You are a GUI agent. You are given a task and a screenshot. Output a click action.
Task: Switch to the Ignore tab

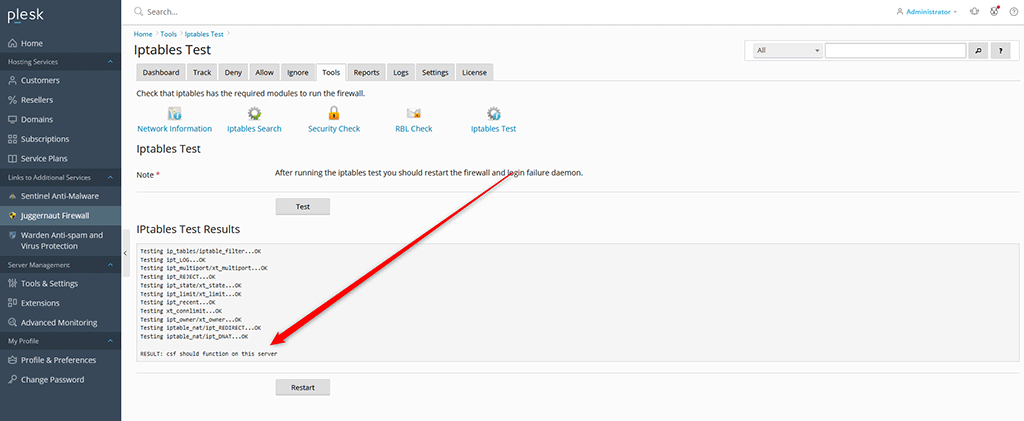click(298, 72)
